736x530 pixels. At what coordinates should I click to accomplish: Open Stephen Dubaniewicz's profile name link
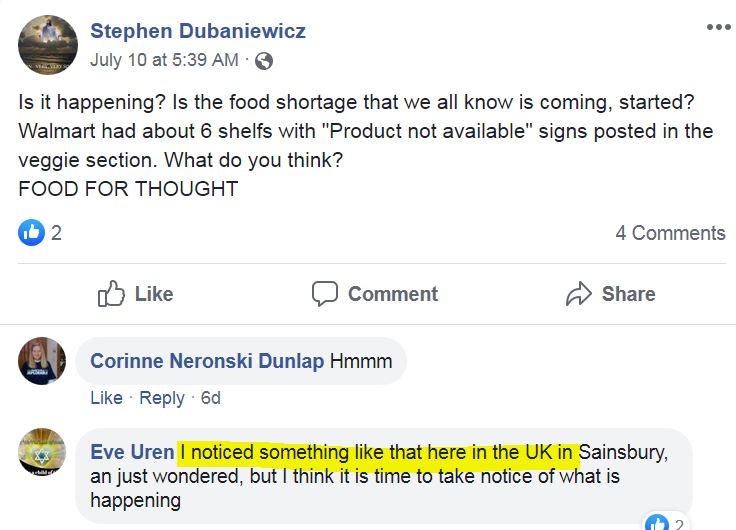[198, 31]
